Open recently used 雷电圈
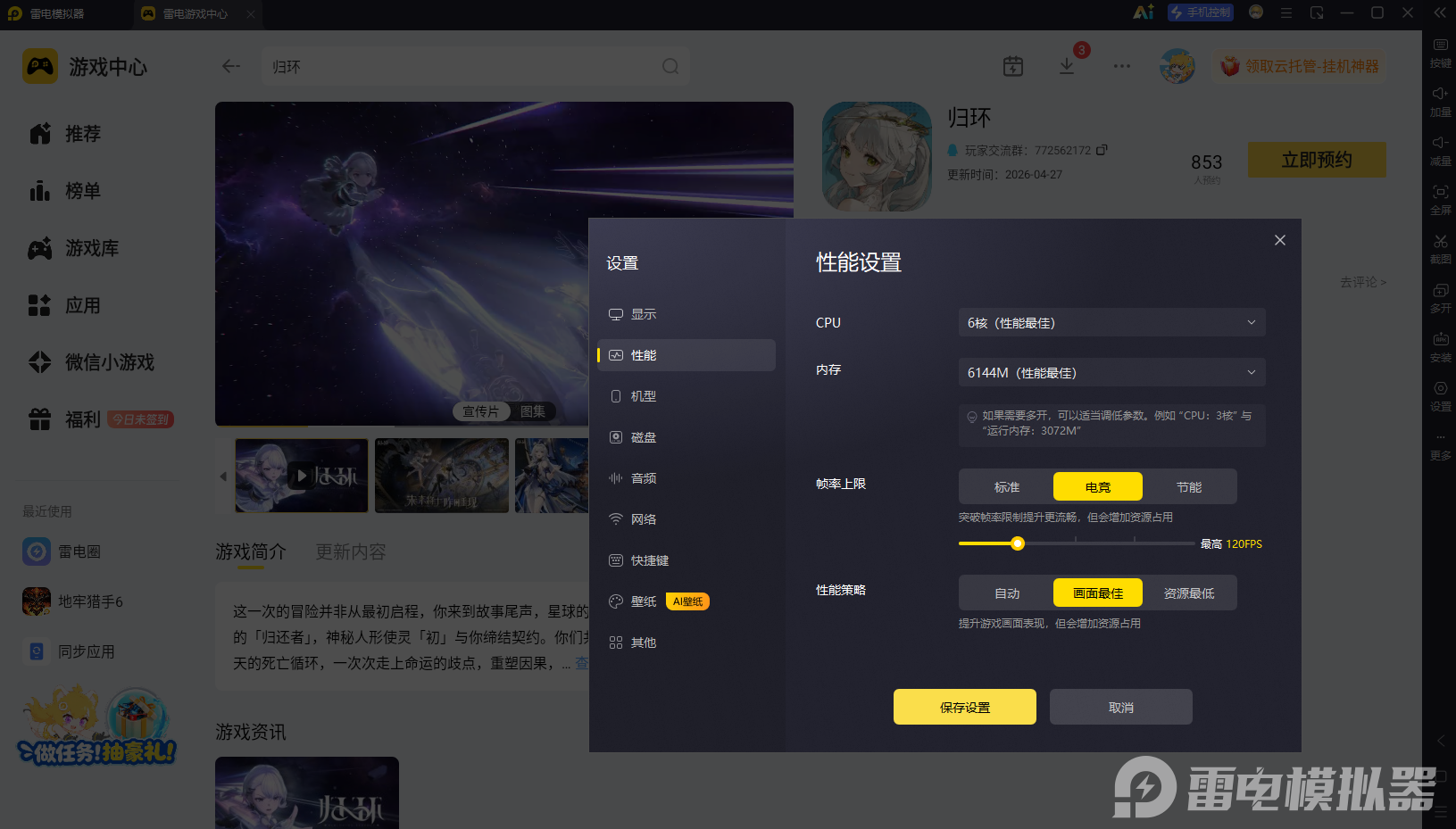The height and width of the screenshot is (829, 1456). tap(62, 551)
